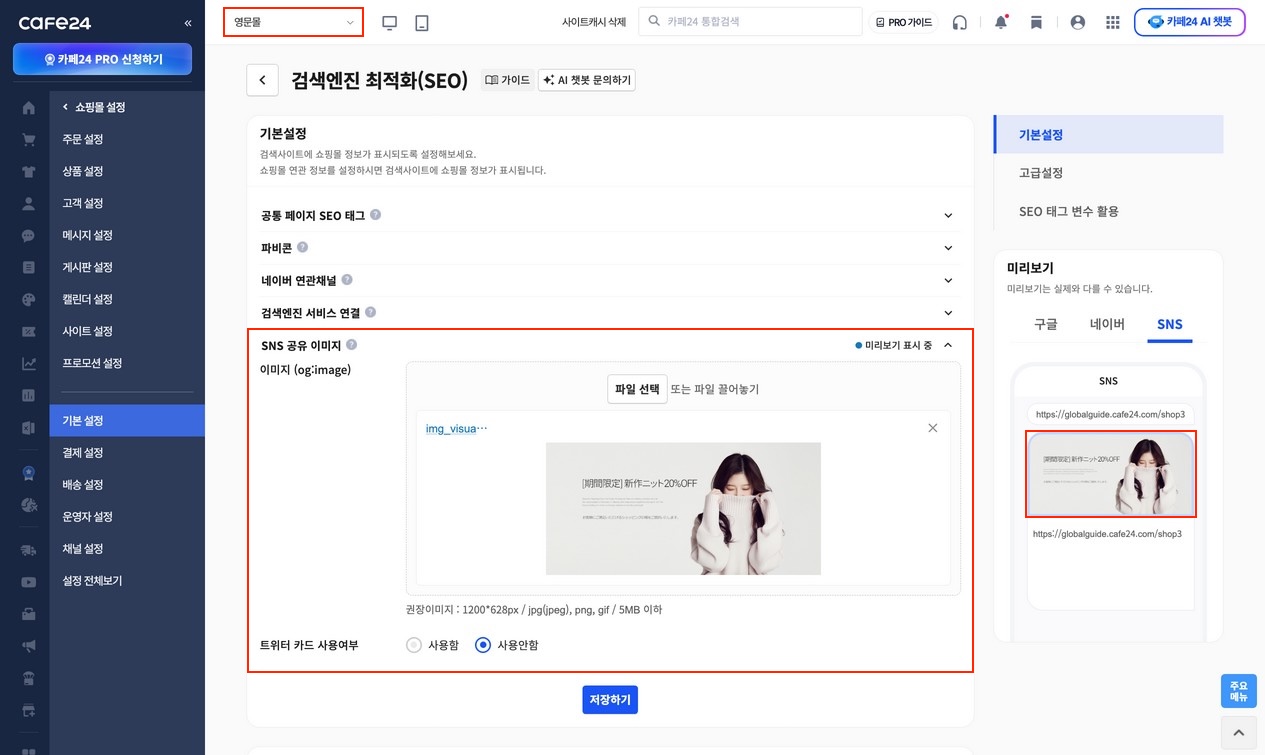Click the help icon next to SNS 공유 이미지
Screen dimensions: 1265x755
(351, 345)
